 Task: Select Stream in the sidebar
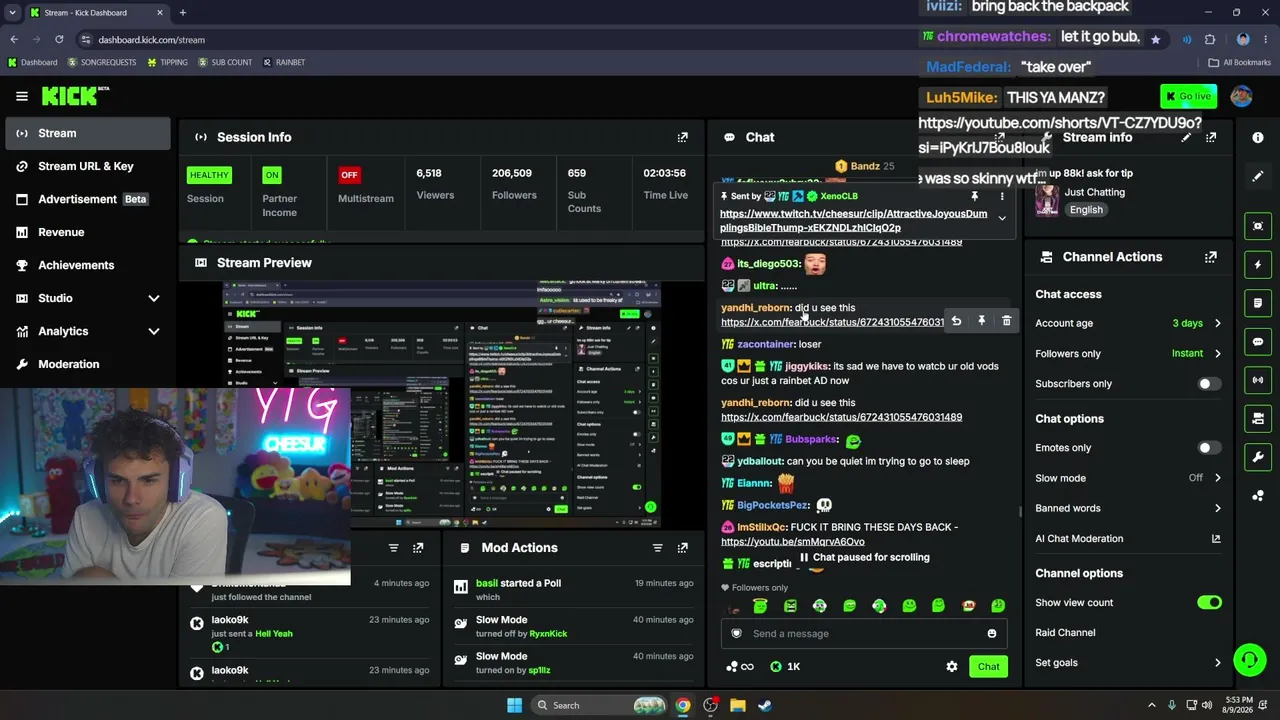pyautogui.click(x=88, y=133)
